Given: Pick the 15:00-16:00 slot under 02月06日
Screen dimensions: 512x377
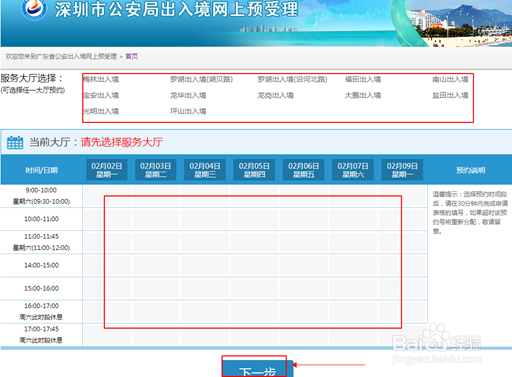Looking at the screenshot, I should coord(304,288).
